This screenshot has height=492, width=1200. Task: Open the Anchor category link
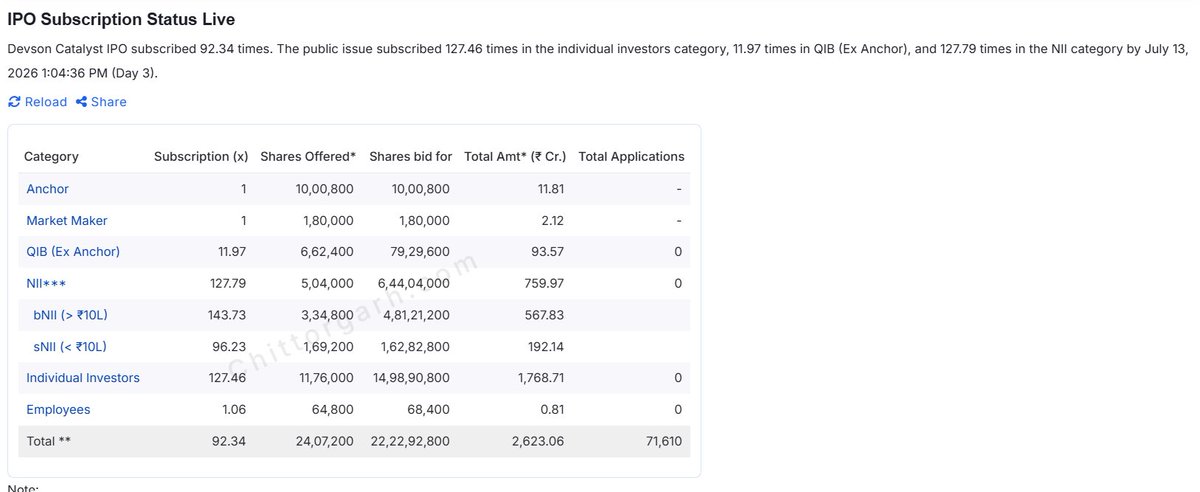click(48, 189)
